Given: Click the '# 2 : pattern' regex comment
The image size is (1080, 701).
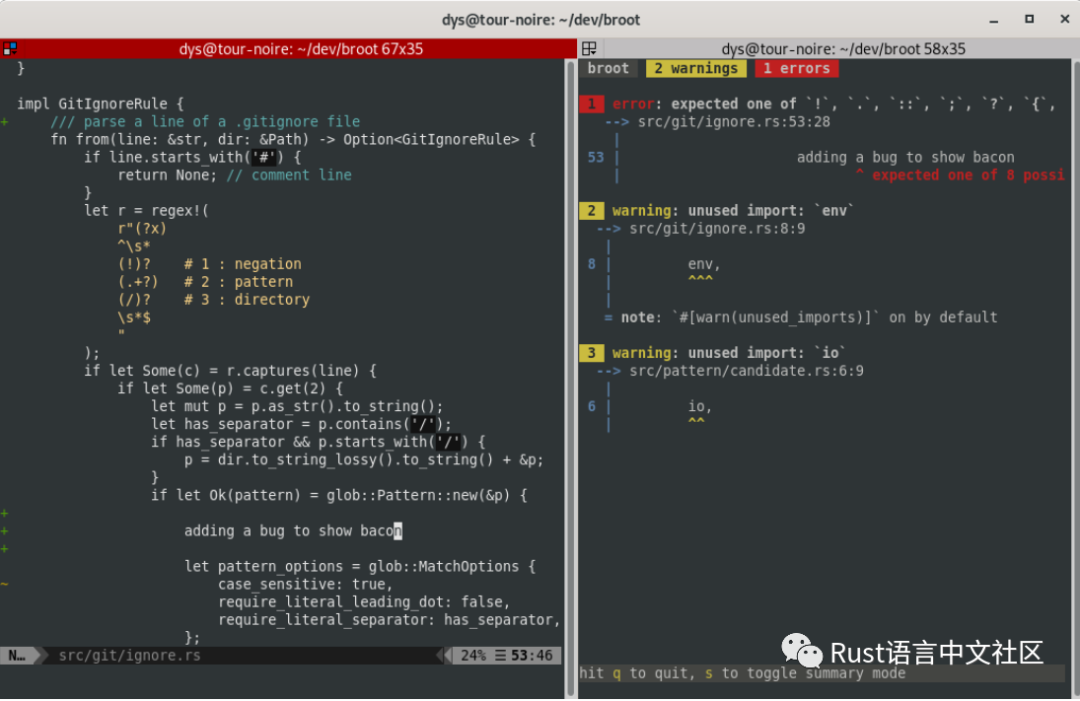Looking at the screenshot, I should point(238,282).
